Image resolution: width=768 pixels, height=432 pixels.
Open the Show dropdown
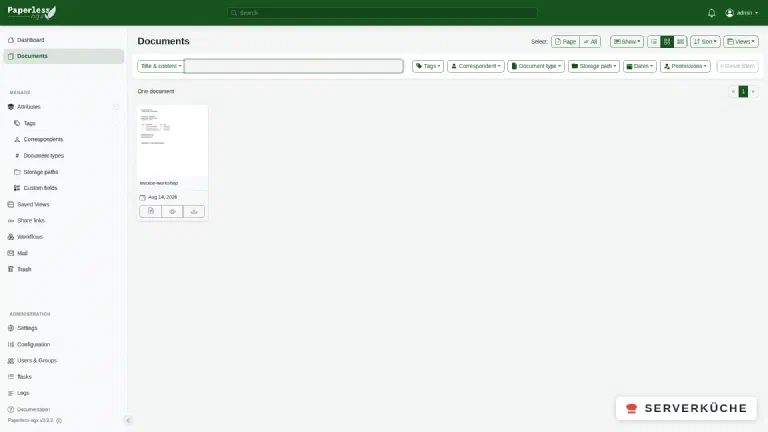[x=627, y=42]
